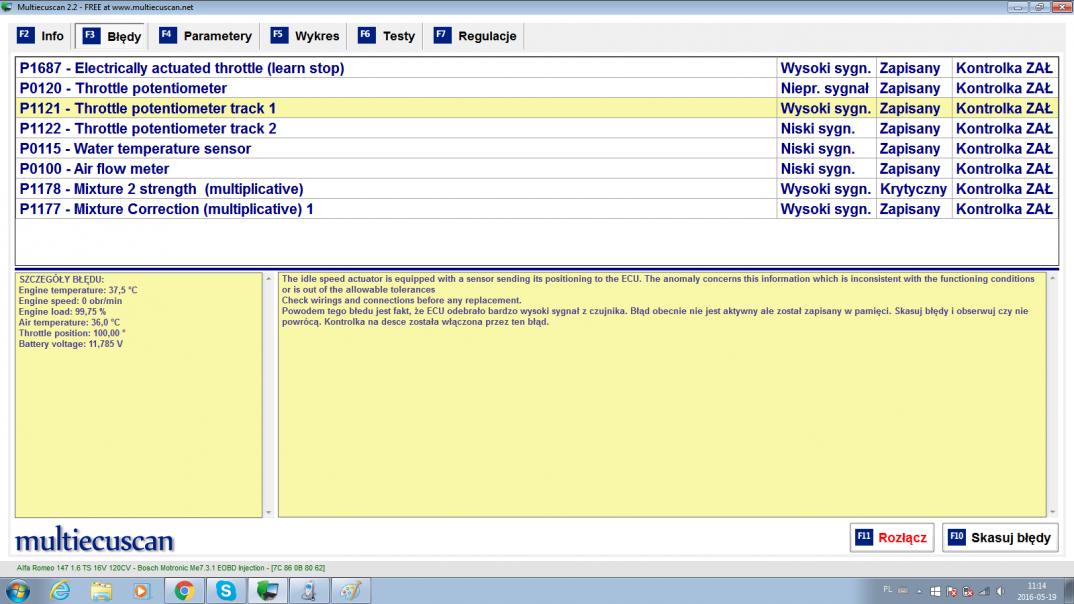This screenshot has width=1074, height=604.
Task: Select error P0120 Throttle potentiometer
Action: click(x=536, y=88)
